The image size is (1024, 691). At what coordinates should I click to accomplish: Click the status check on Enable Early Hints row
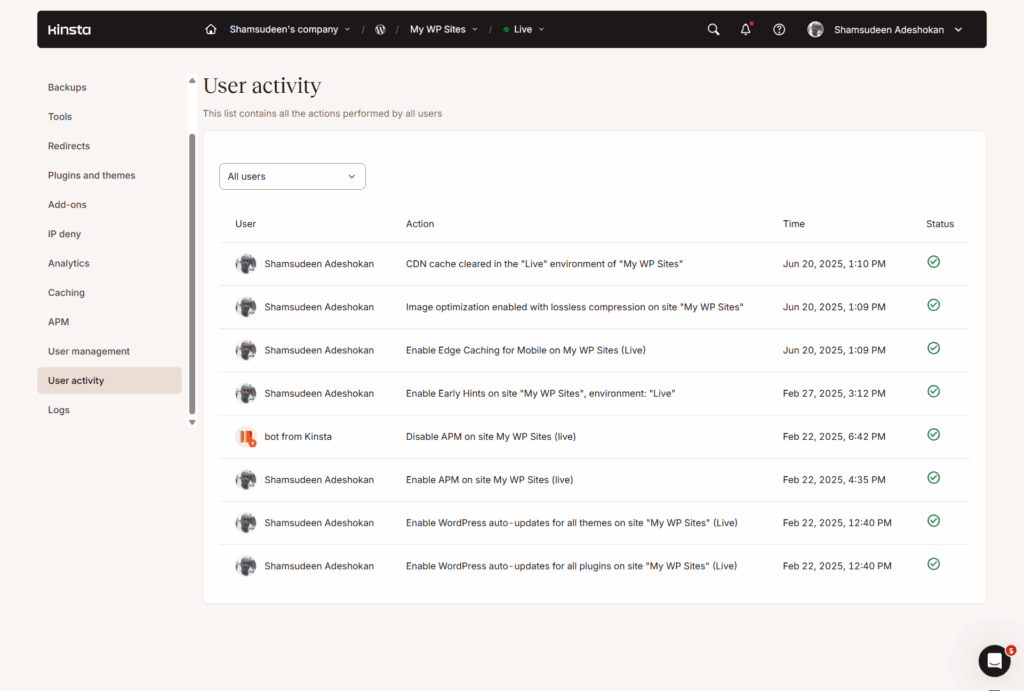pos(933,391)
